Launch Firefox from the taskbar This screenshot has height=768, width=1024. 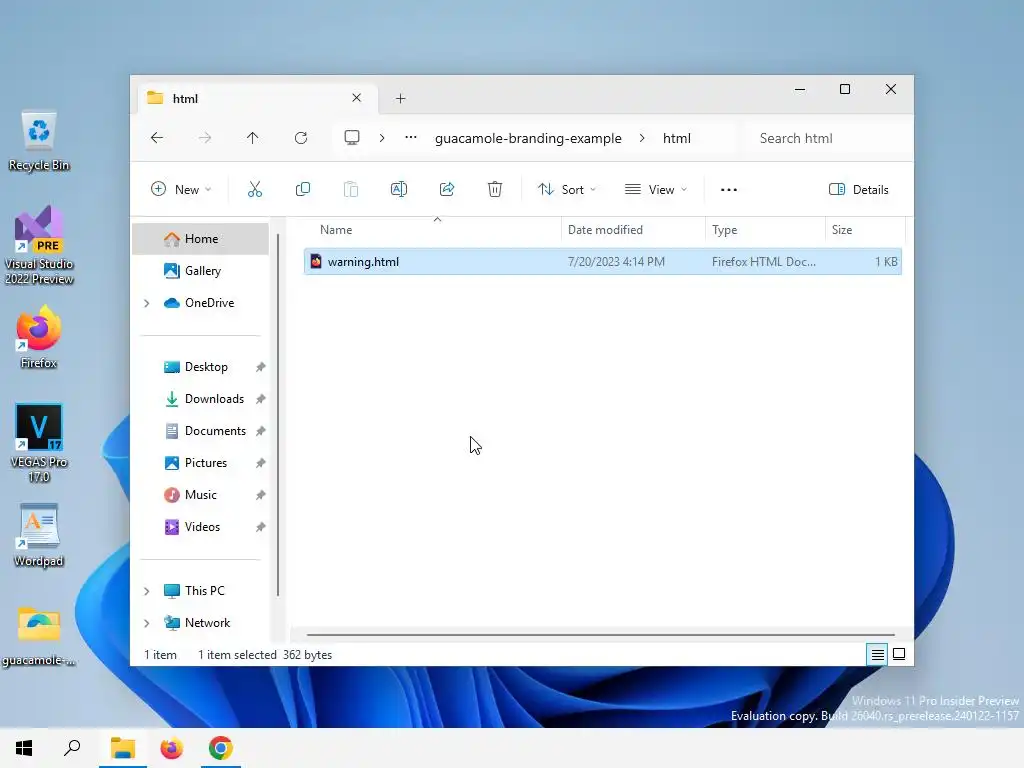(172, 748)
